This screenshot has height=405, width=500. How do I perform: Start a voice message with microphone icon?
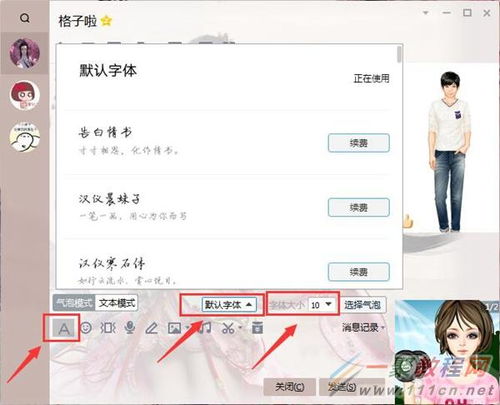pos(130,328)
